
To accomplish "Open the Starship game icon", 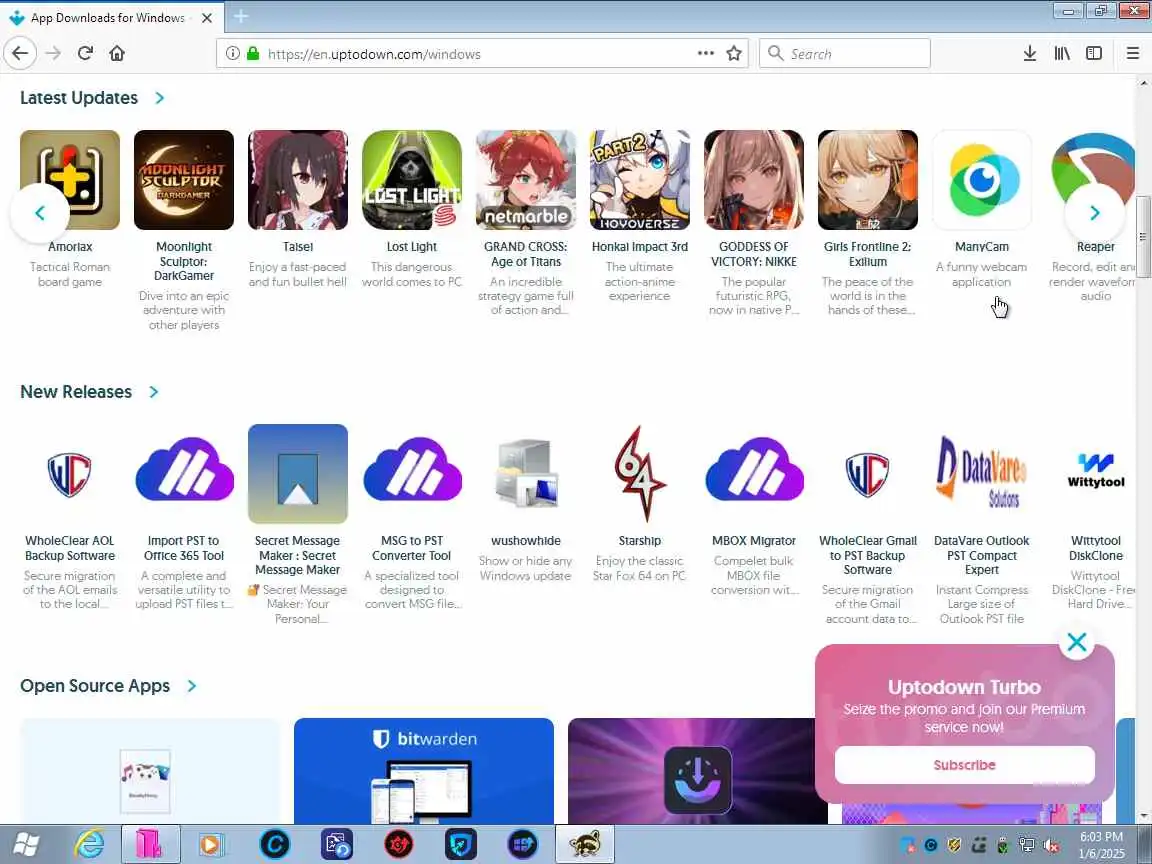I will [x=640, y=474].
